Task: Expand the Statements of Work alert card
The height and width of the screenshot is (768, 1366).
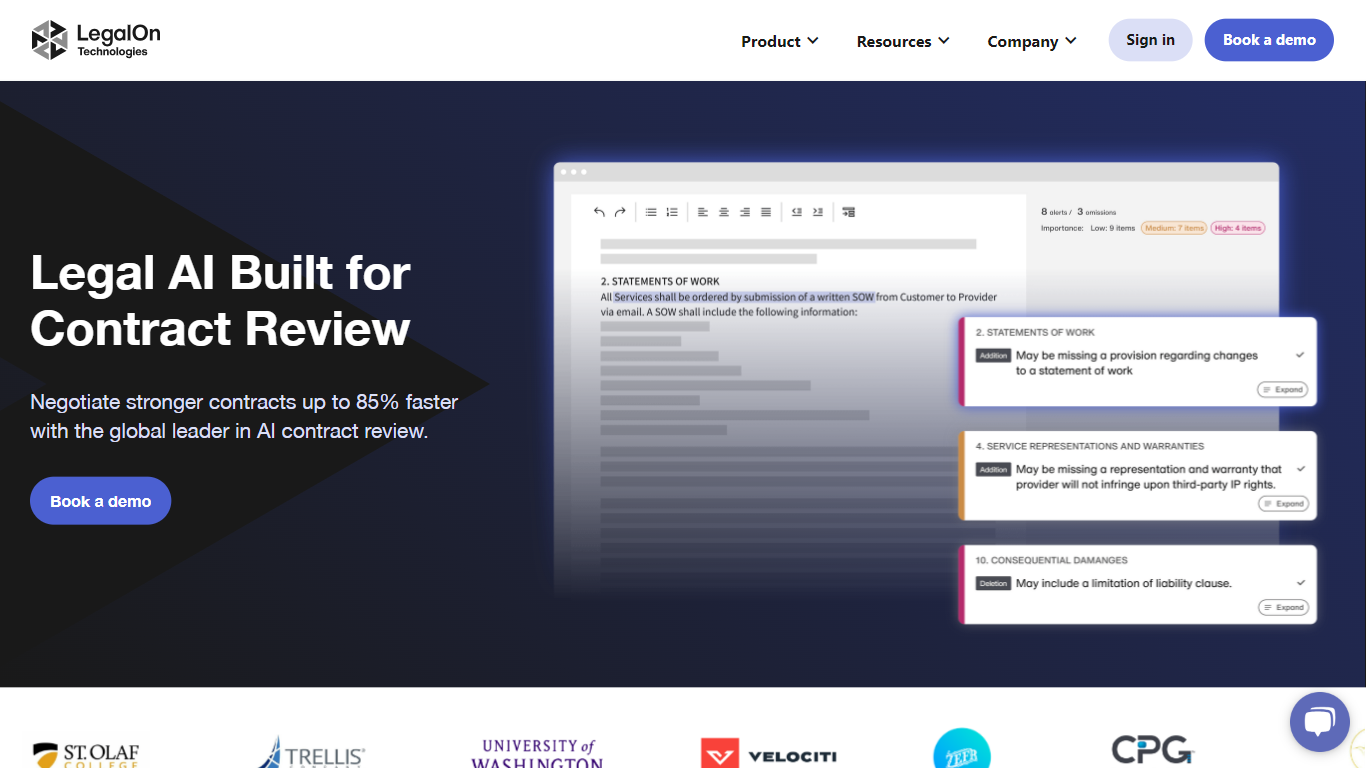Action: pos(1283,390)
